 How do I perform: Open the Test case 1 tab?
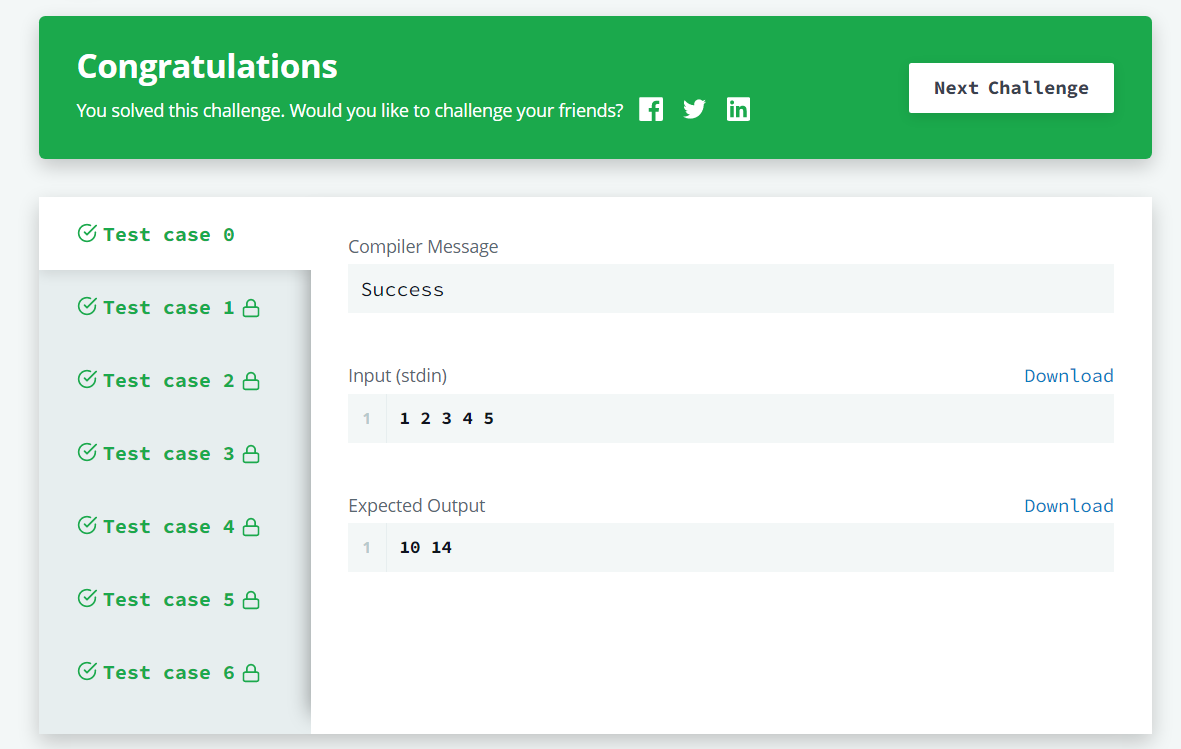pos(175,307)
